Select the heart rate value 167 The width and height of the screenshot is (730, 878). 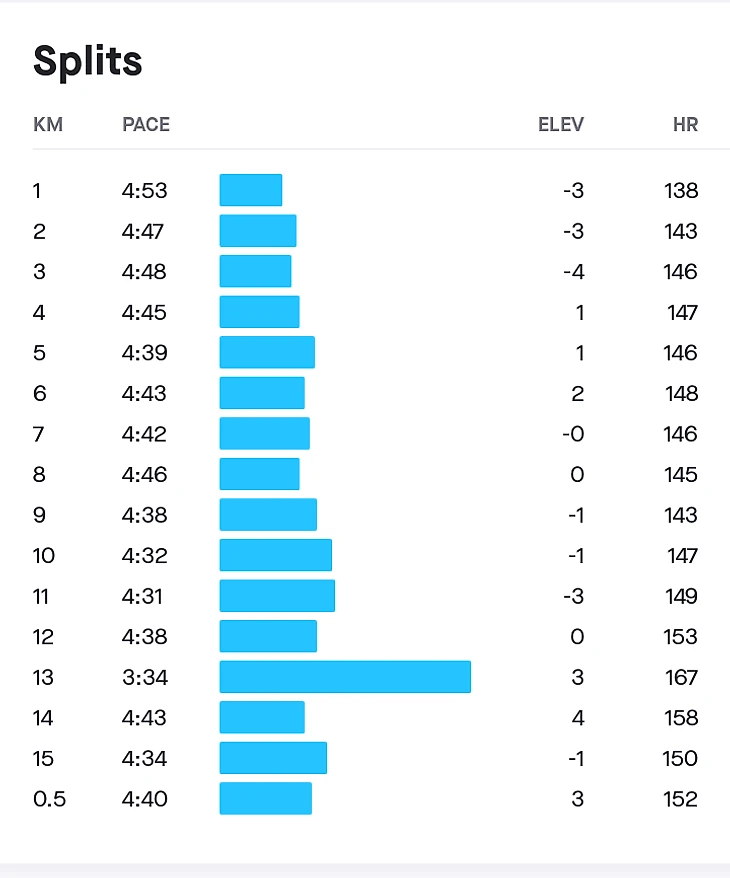681,678
